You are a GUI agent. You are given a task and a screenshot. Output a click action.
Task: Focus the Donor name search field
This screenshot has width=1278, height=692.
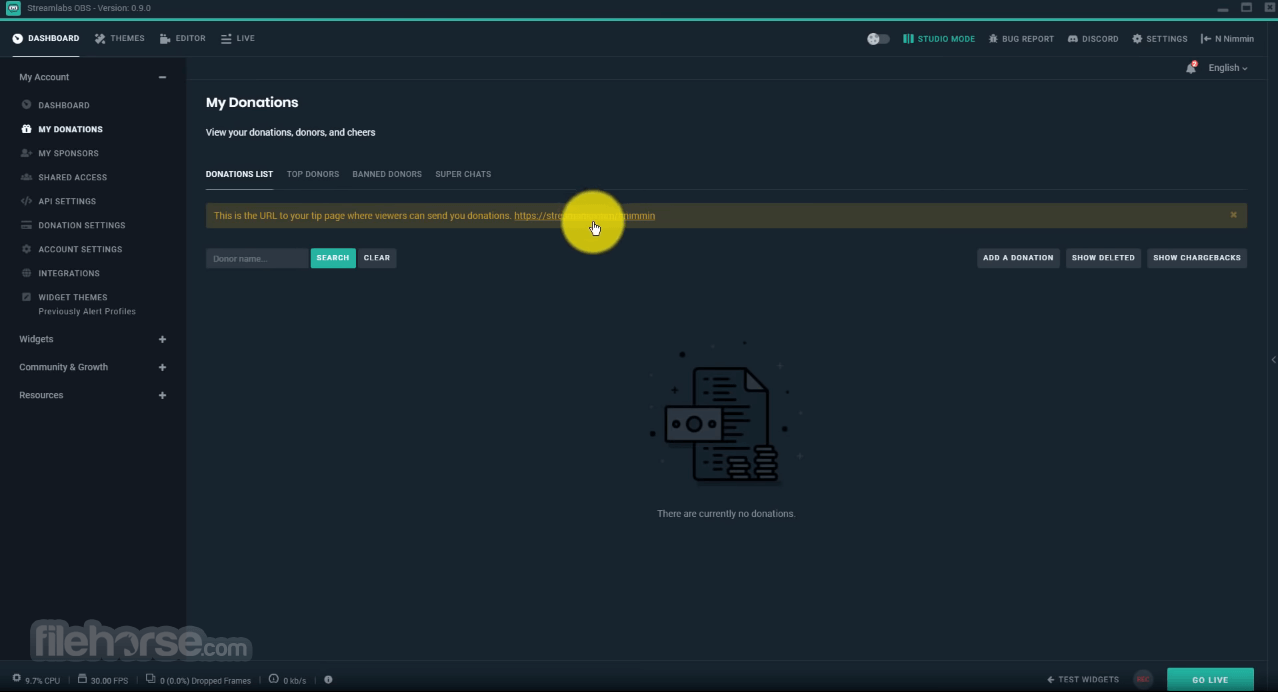(257, 258)
